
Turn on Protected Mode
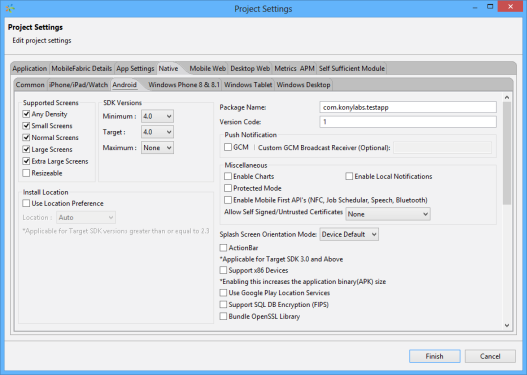point(228,188)
